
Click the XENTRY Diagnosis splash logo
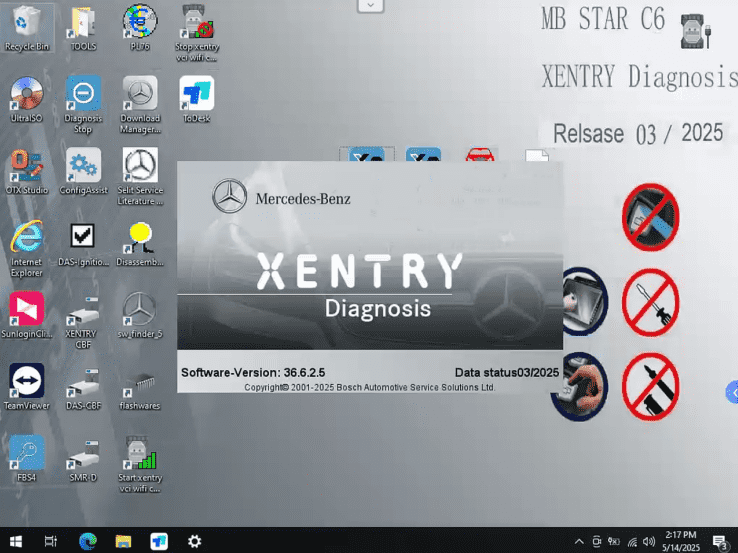pos(359,285)
